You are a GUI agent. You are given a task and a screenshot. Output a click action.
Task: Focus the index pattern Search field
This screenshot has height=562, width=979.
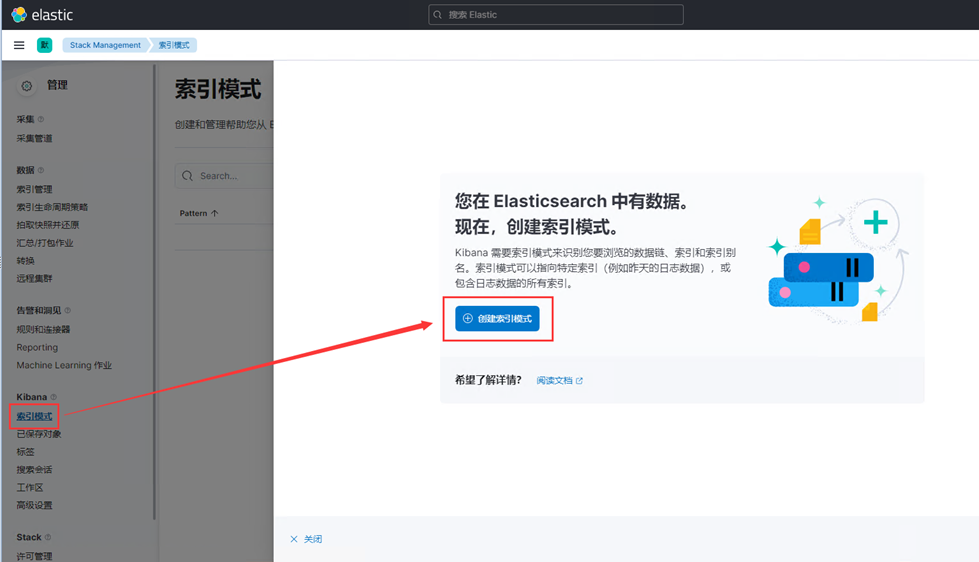point(224,176)
